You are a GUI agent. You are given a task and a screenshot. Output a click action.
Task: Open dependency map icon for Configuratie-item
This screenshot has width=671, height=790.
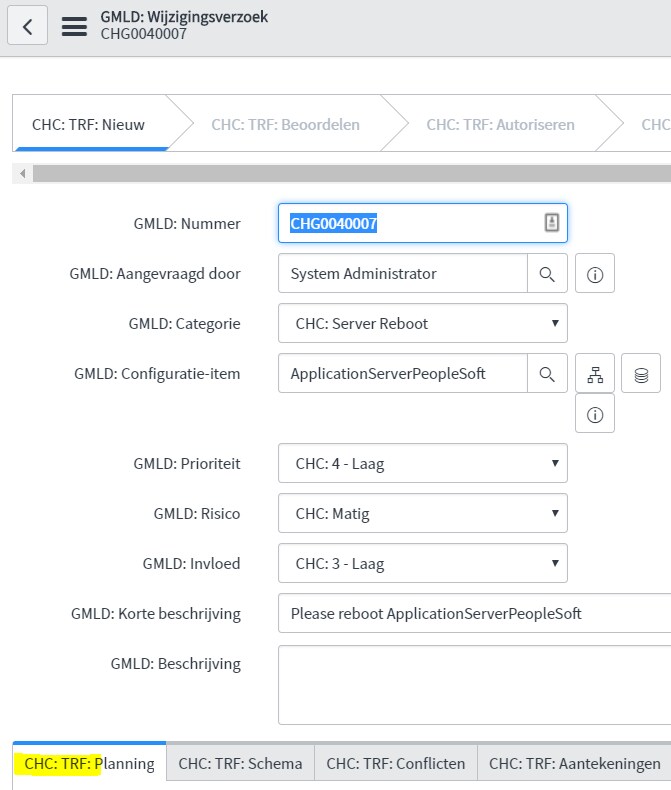pos(595,374)
